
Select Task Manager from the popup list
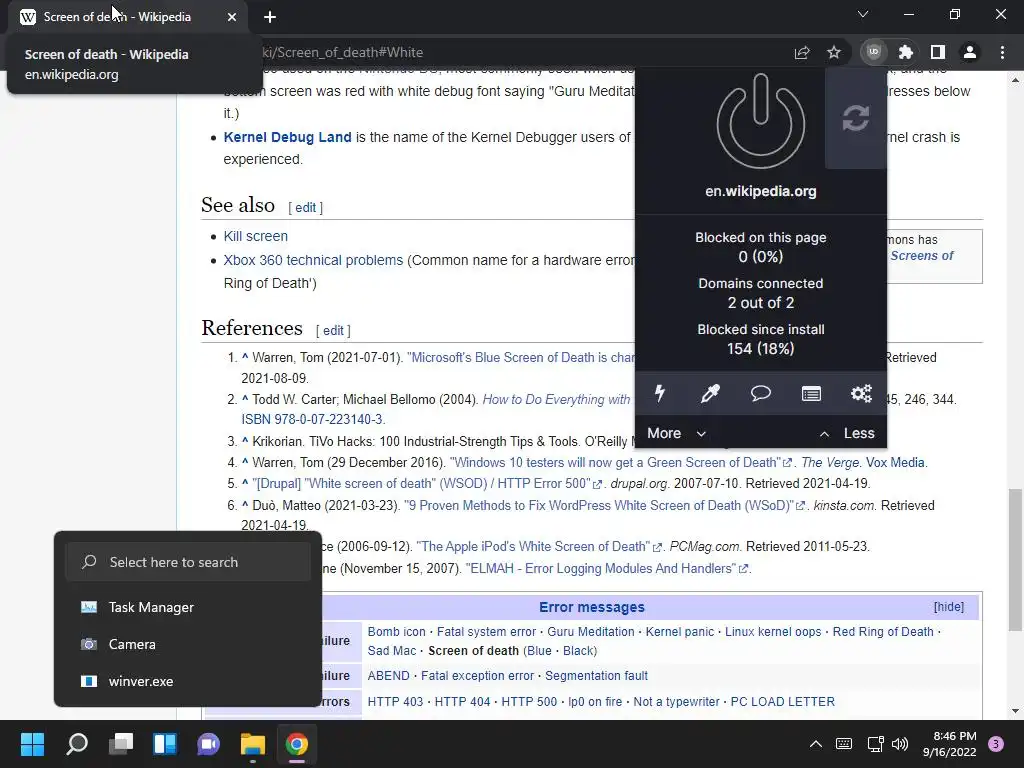tap(188, 607)
